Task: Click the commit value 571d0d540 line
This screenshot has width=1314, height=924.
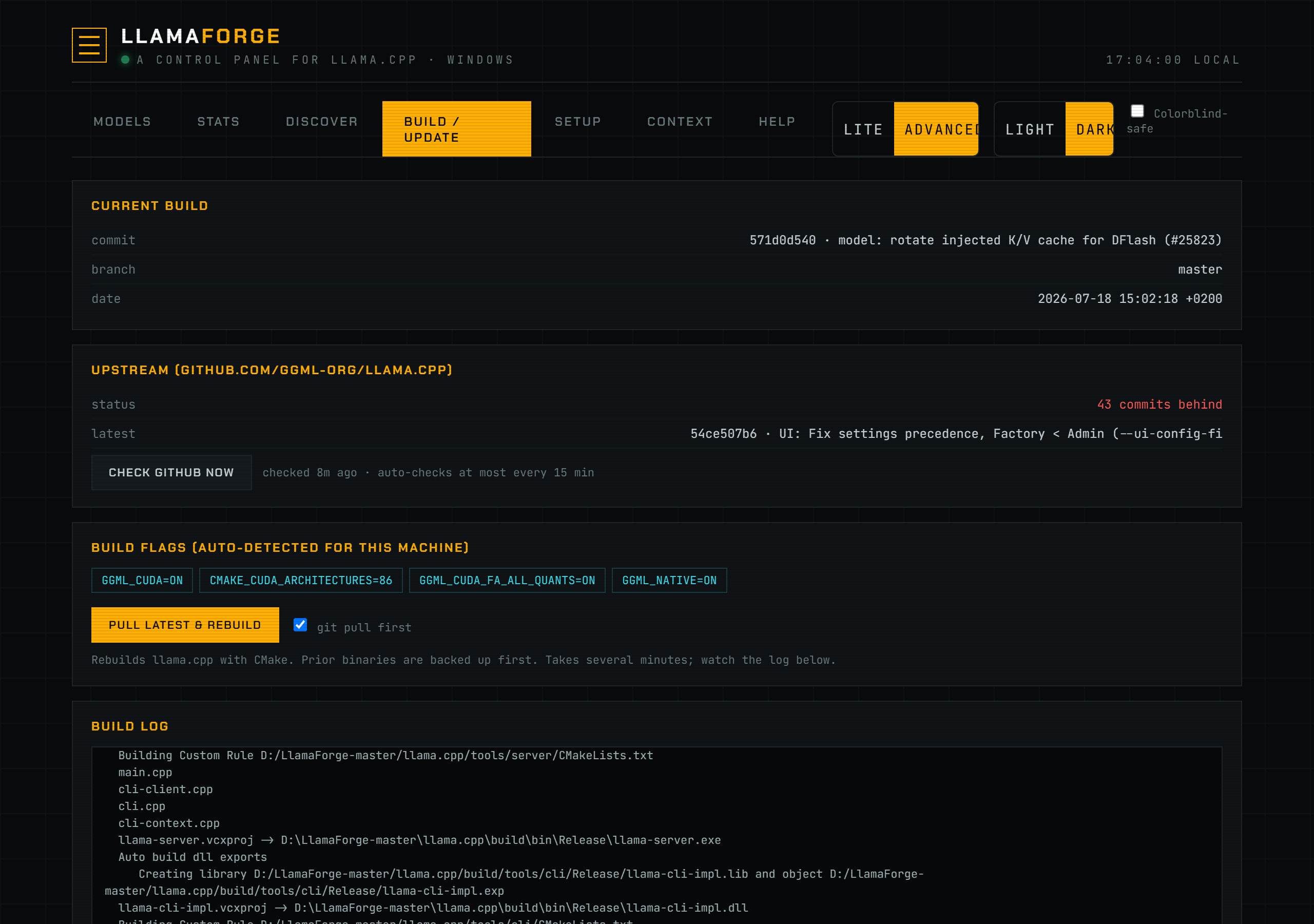Action: 986,240
